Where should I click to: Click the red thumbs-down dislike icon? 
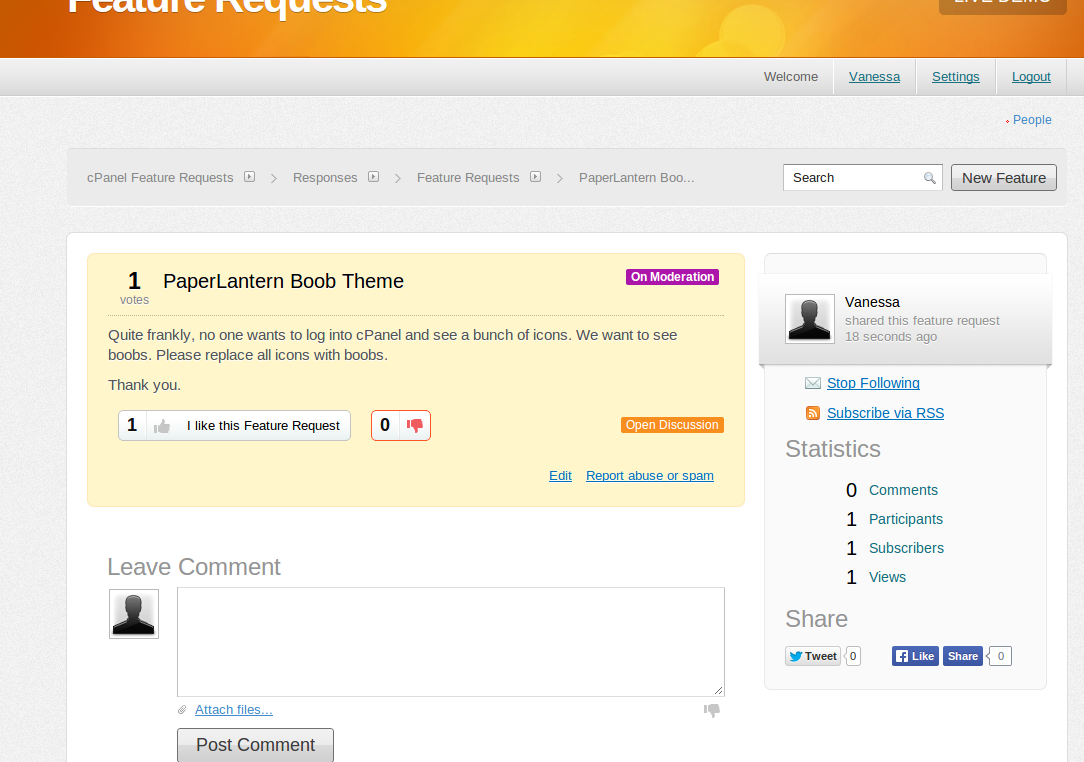click(x=415, y=426)
